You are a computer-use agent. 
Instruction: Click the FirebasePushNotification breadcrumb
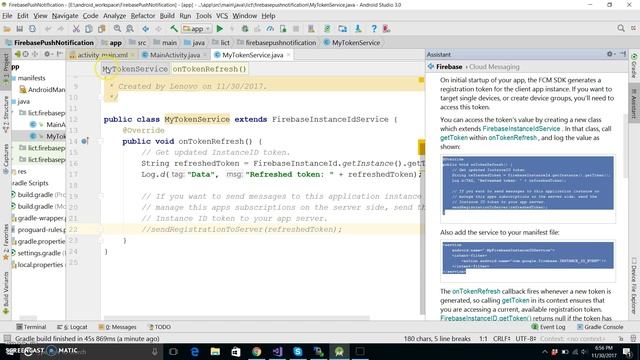click(x=49, y=42)
